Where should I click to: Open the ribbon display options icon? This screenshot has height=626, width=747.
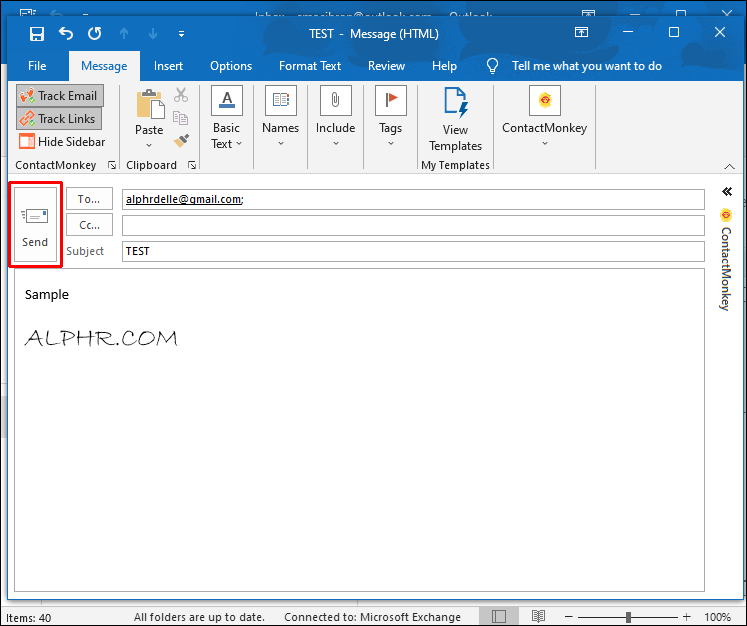[581, 32]
